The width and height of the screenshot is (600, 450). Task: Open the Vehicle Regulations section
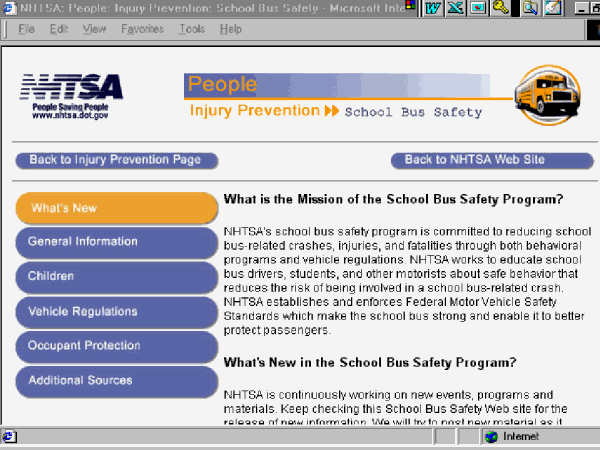[x=116, y=311]
